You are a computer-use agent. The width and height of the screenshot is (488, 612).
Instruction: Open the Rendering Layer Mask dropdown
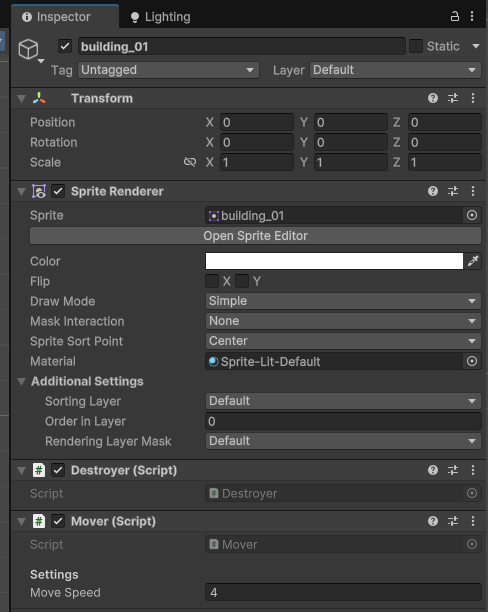[343, 441]
